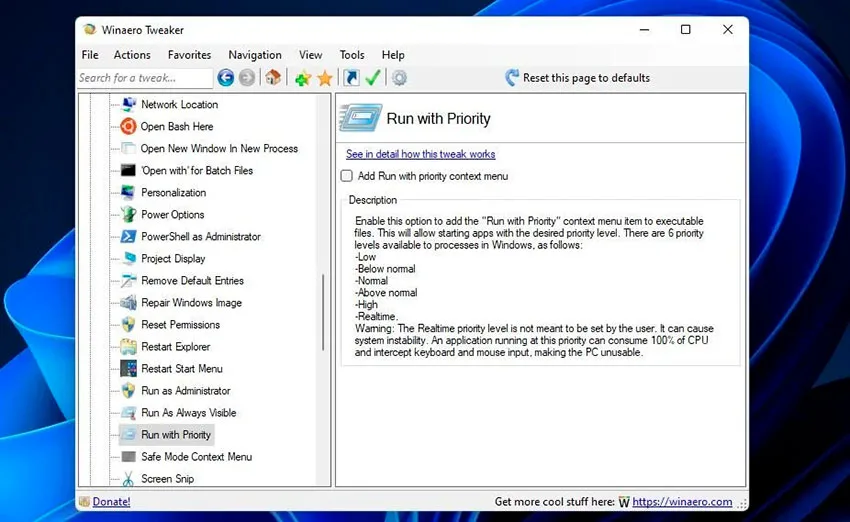Click the PowerShell as Administrator icon
The image size is (850, 522).
[128, 236]
